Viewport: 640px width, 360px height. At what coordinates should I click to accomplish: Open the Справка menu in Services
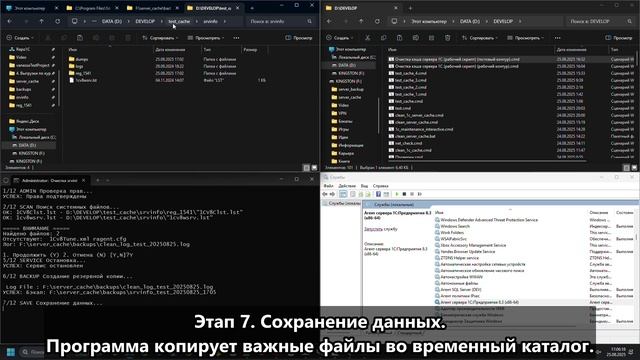coord(380,186)
